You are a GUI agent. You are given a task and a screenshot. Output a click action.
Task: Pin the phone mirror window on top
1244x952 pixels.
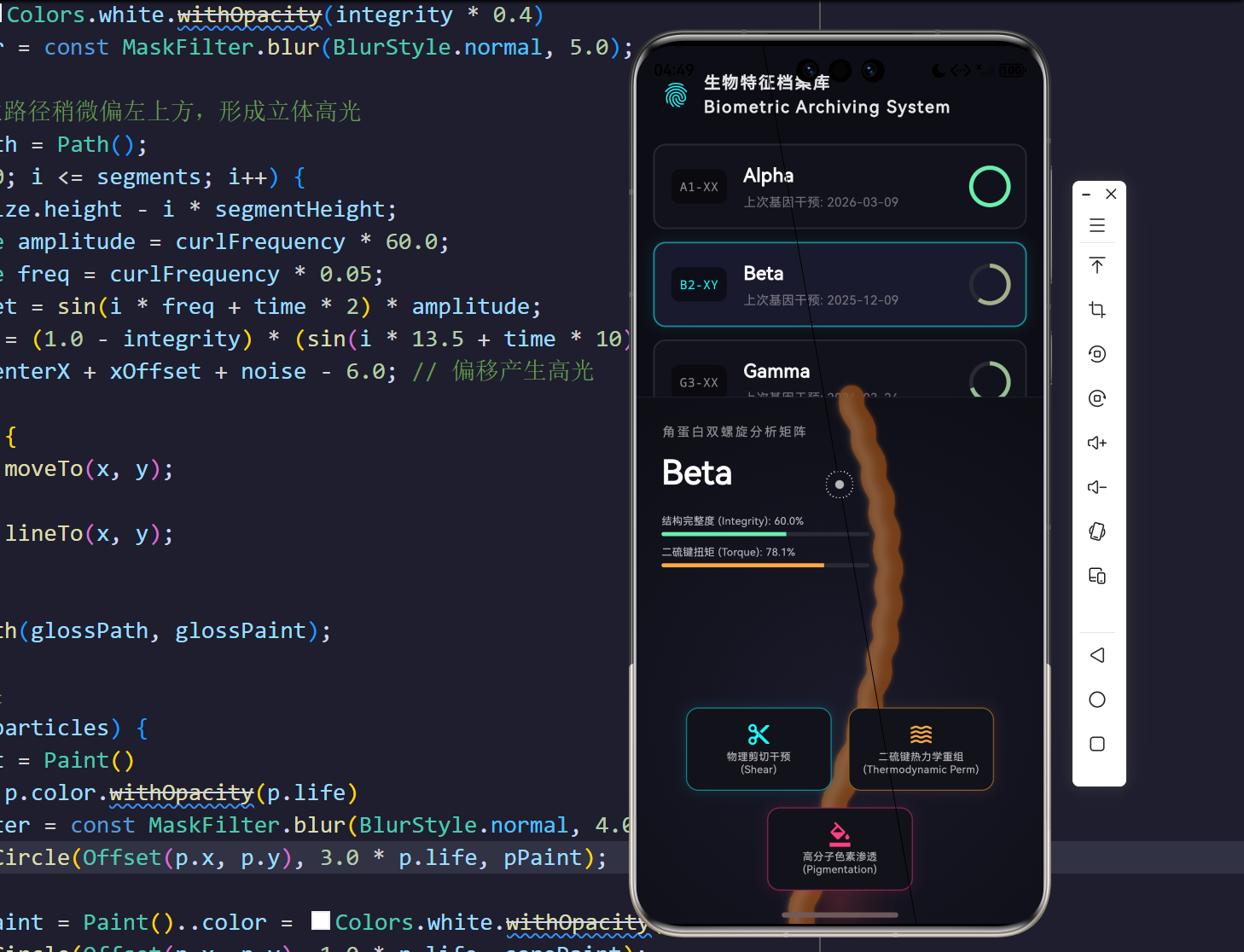1097,265
